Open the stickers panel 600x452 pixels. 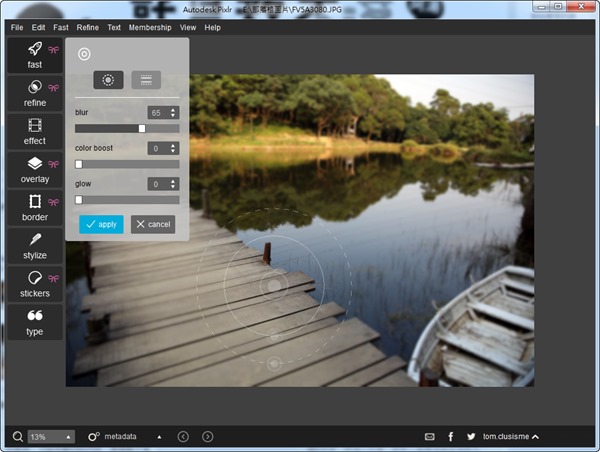(35, 283)
